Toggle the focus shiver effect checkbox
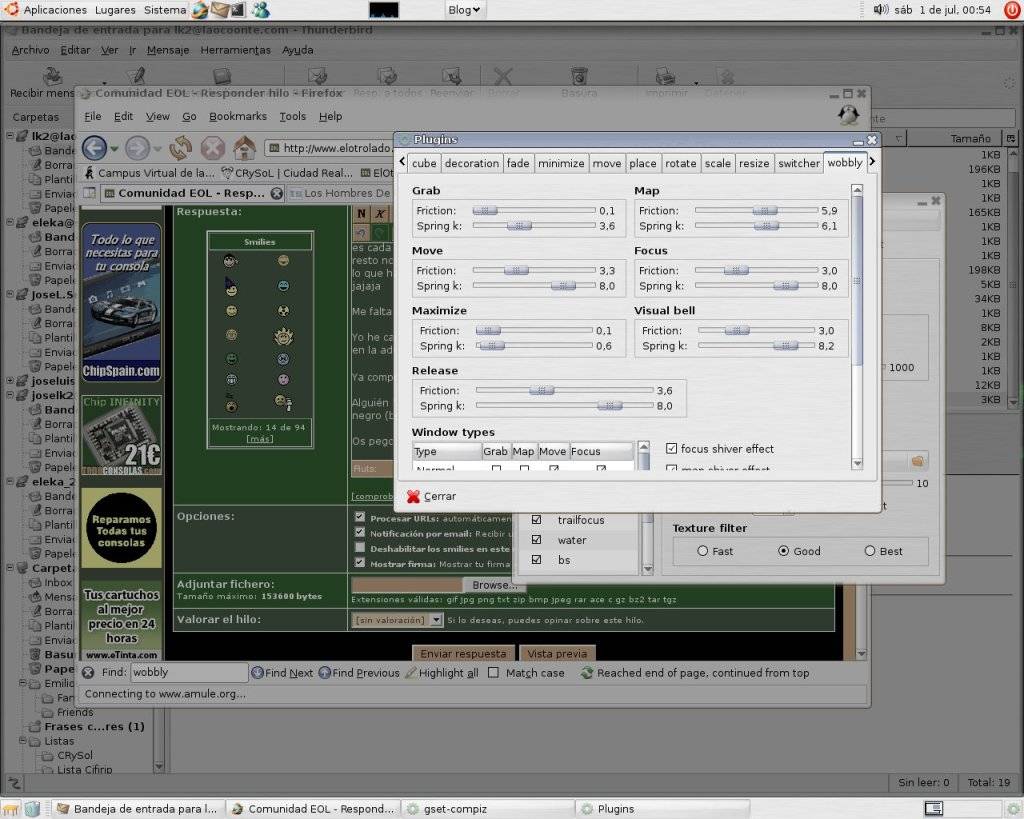 coord(671,449)
